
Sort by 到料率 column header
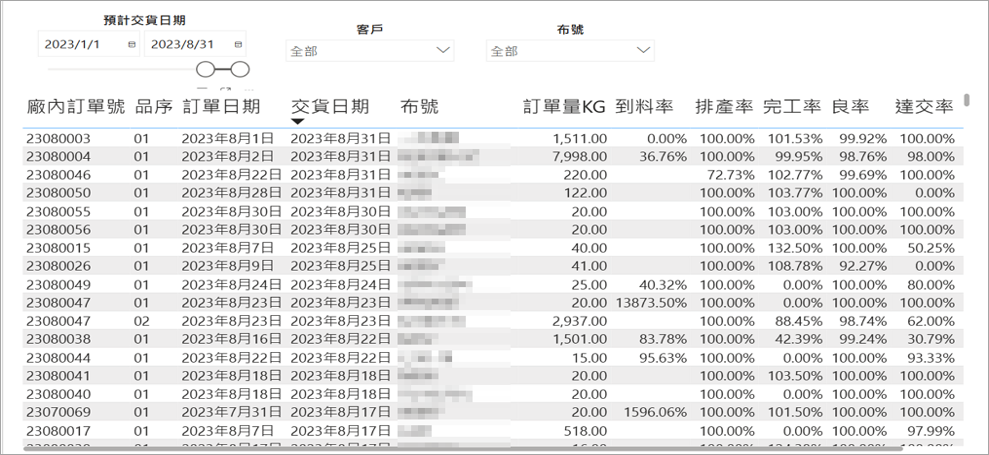click(644, 107)
